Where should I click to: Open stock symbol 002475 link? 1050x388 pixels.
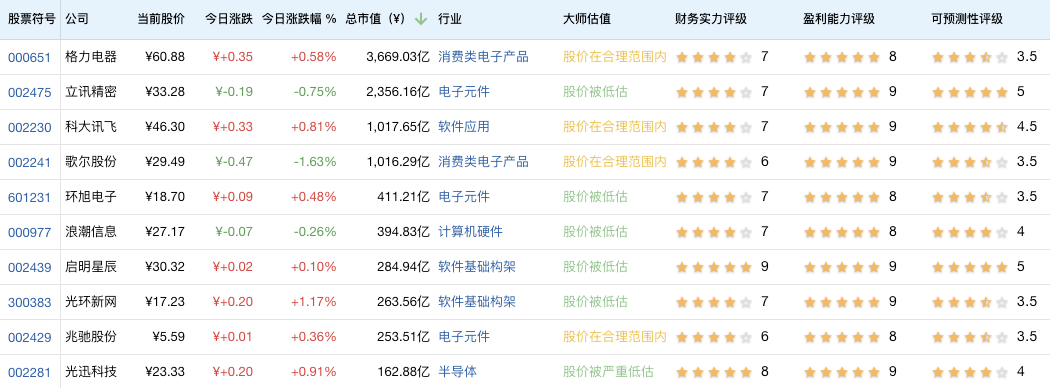[x=29, y=92]
